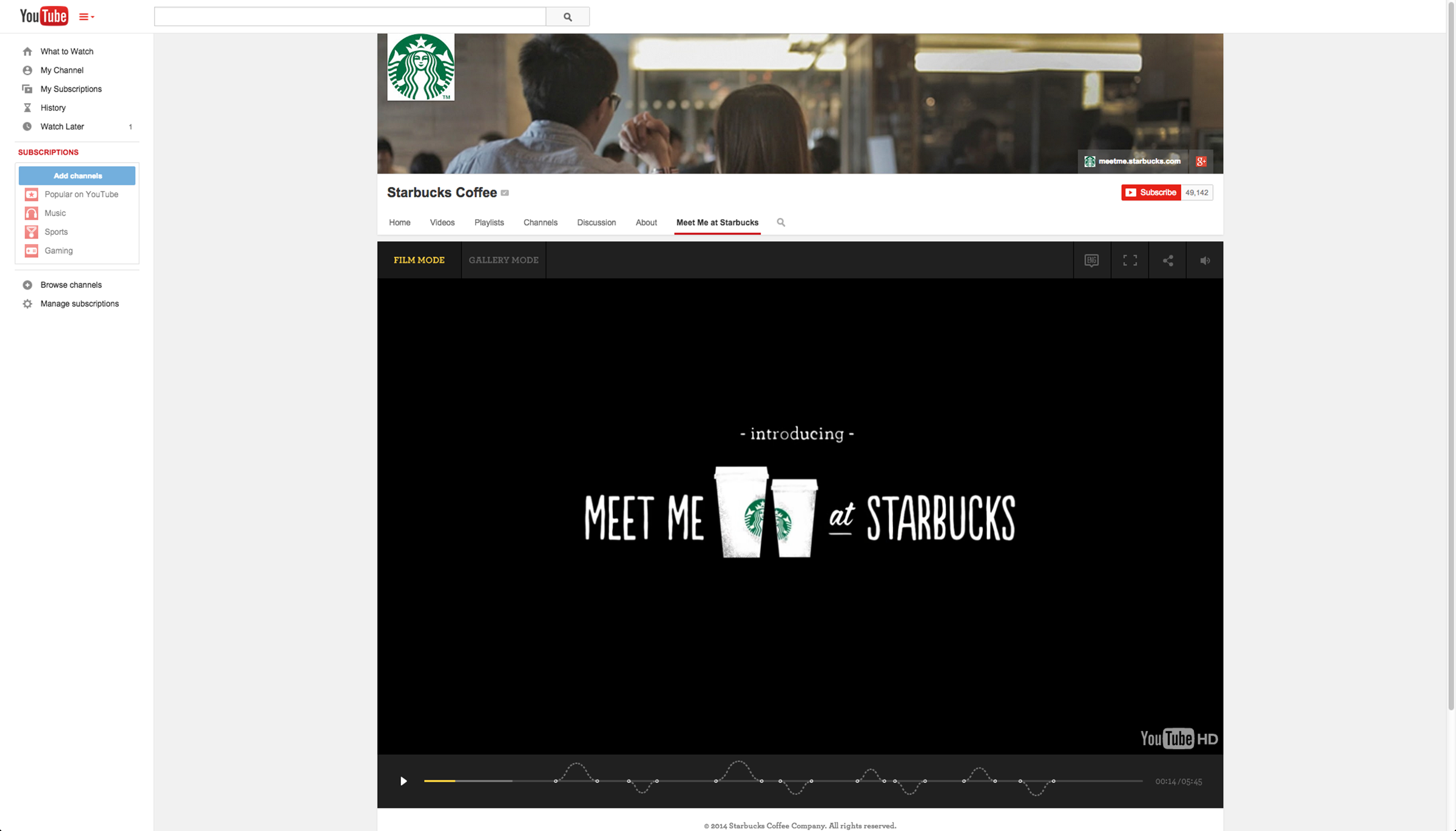Toggle the captions language icon

(1091, 260)
